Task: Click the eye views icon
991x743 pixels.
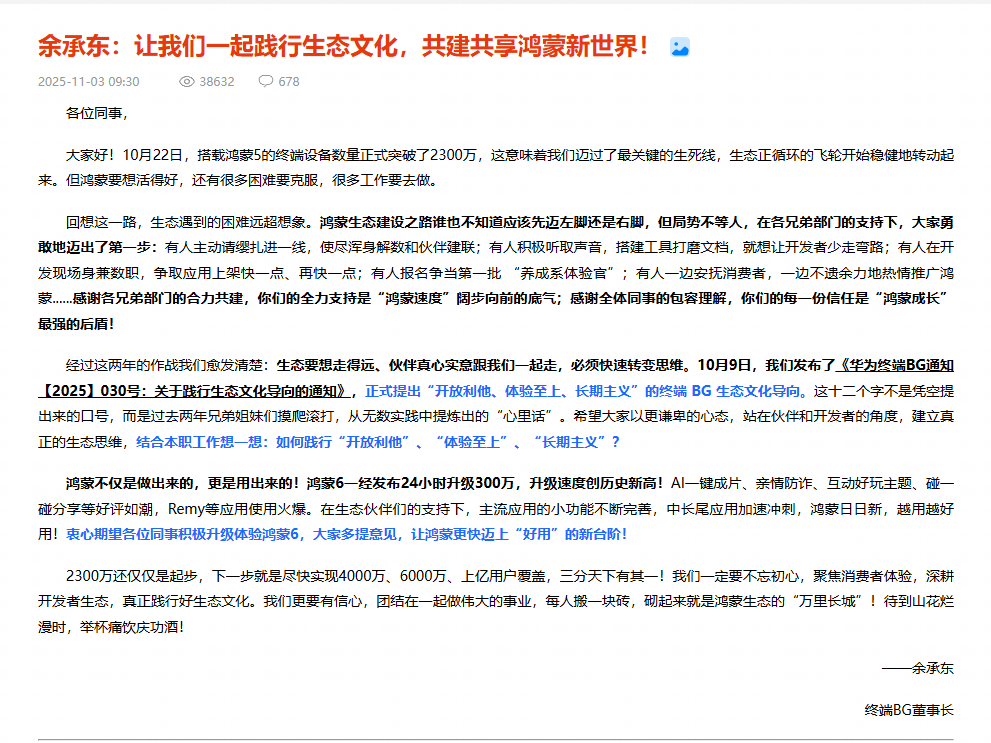Action: (x=186, y=82)
